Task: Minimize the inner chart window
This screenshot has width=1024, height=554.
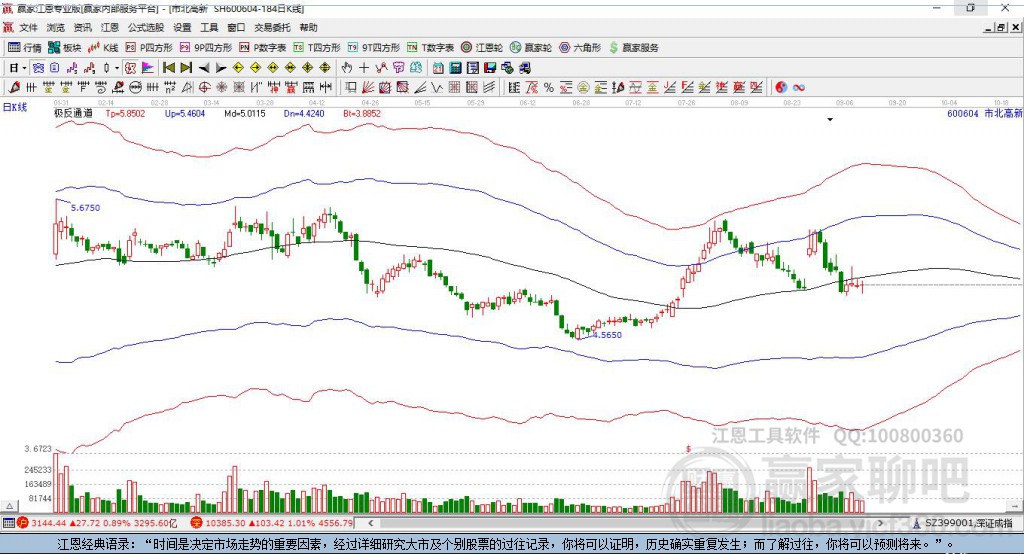Action: [989, 27]
